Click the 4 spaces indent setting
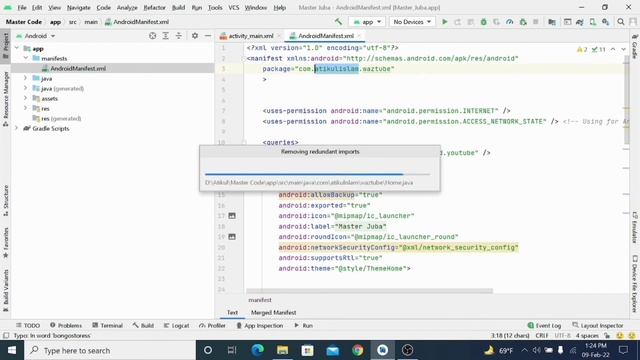The image size is (640, 360). click(x=587, y=336)
